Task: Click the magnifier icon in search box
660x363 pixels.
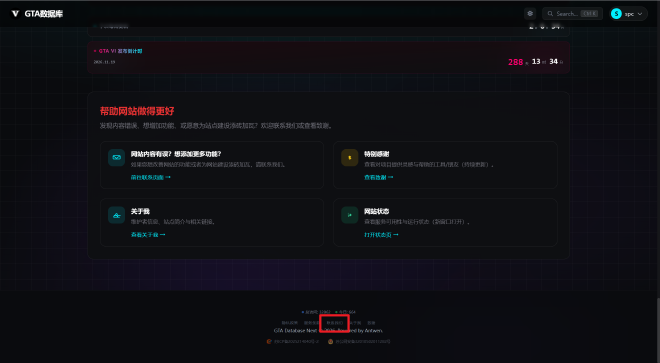Action: (x=550, y=13)
